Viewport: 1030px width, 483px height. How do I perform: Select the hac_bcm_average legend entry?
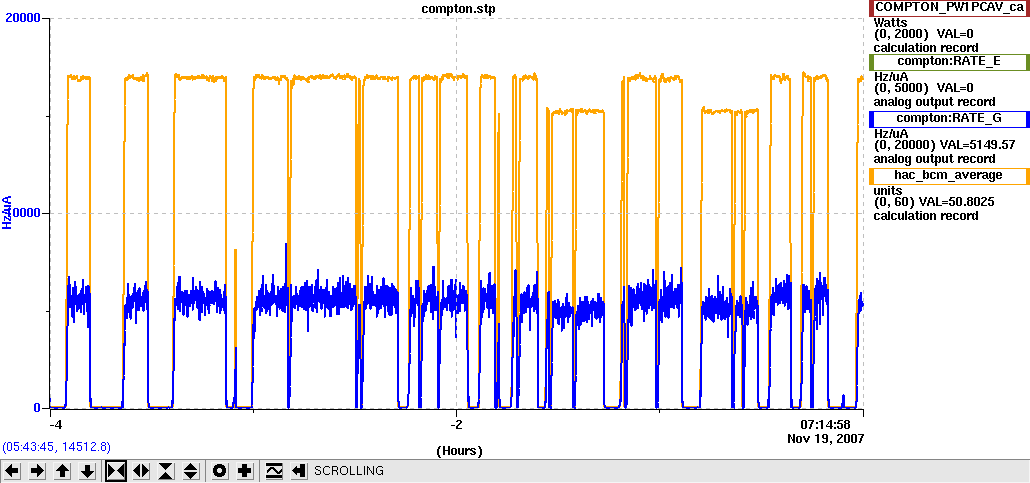(949, 175)
